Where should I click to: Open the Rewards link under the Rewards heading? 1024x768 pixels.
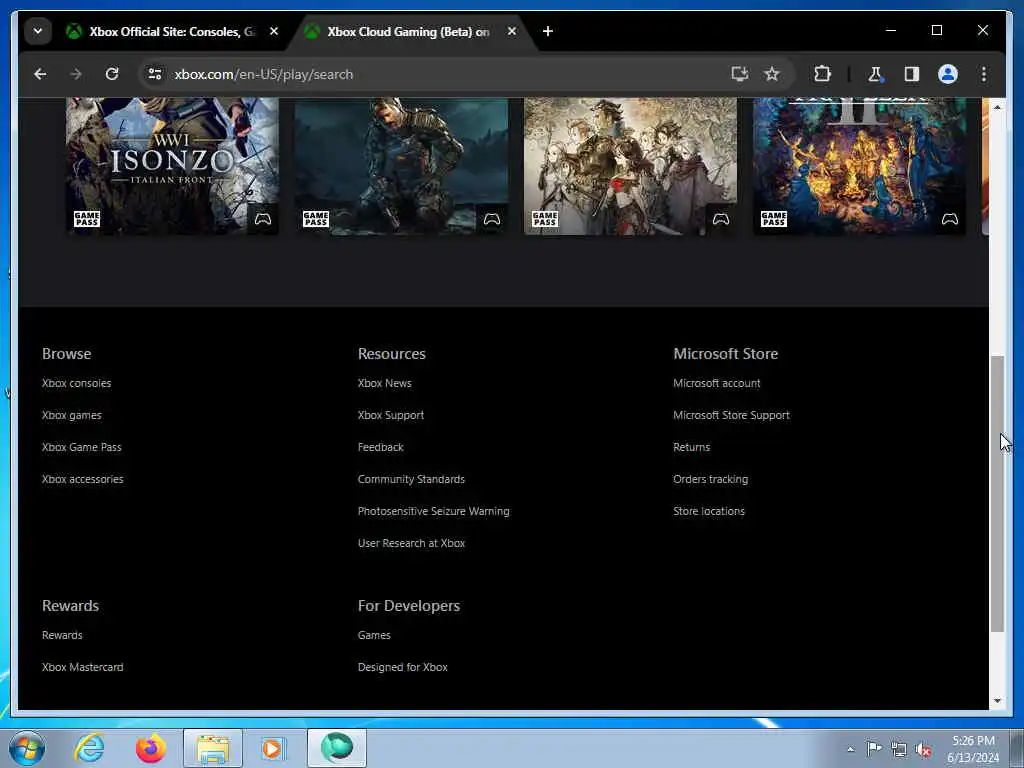click(62, 635)
